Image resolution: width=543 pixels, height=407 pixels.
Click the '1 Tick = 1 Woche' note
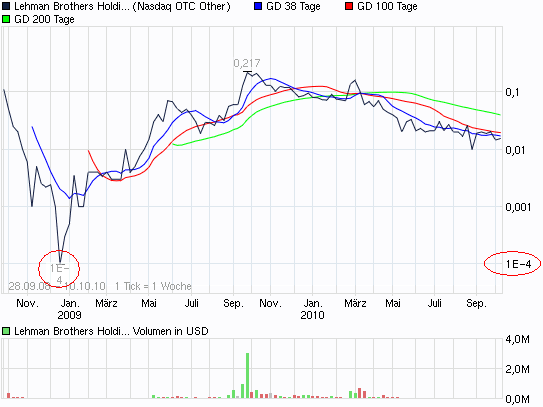tap(153, 286)
